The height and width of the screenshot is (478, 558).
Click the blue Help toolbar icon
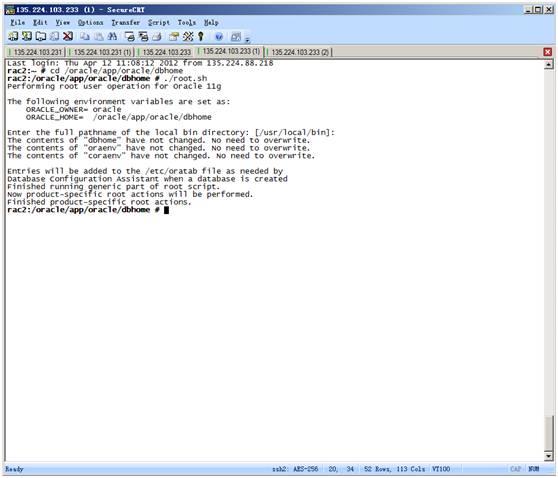click(x=219, y=36)
